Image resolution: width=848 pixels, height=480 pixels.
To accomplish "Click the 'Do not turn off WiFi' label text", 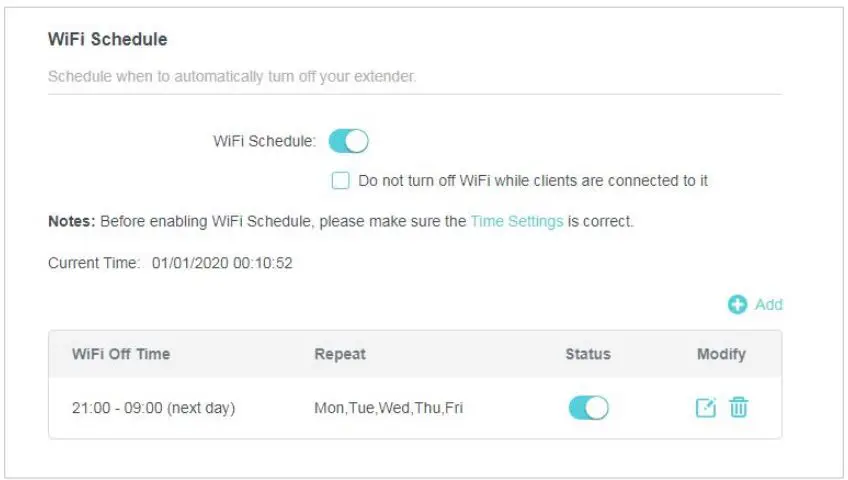I will [533, 181].
